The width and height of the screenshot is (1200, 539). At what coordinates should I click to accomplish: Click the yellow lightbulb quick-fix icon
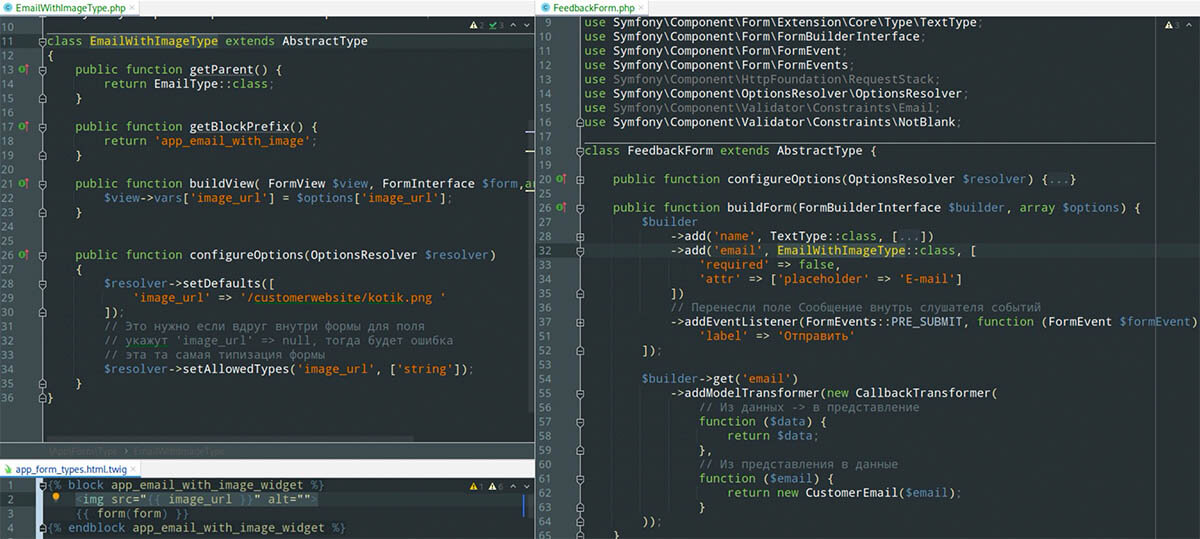click(57, 498)
